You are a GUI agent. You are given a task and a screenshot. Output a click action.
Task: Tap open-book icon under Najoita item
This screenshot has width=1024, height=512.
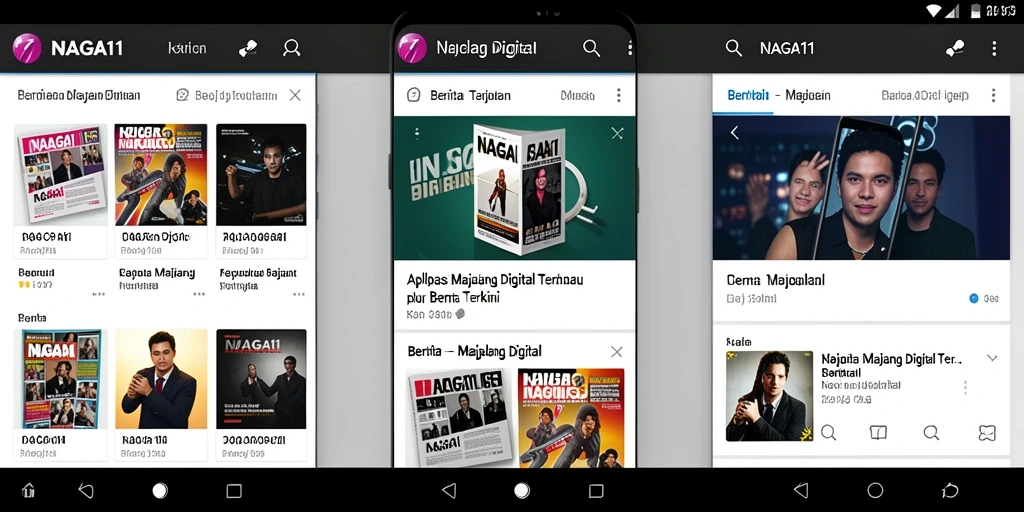[878, 432]
